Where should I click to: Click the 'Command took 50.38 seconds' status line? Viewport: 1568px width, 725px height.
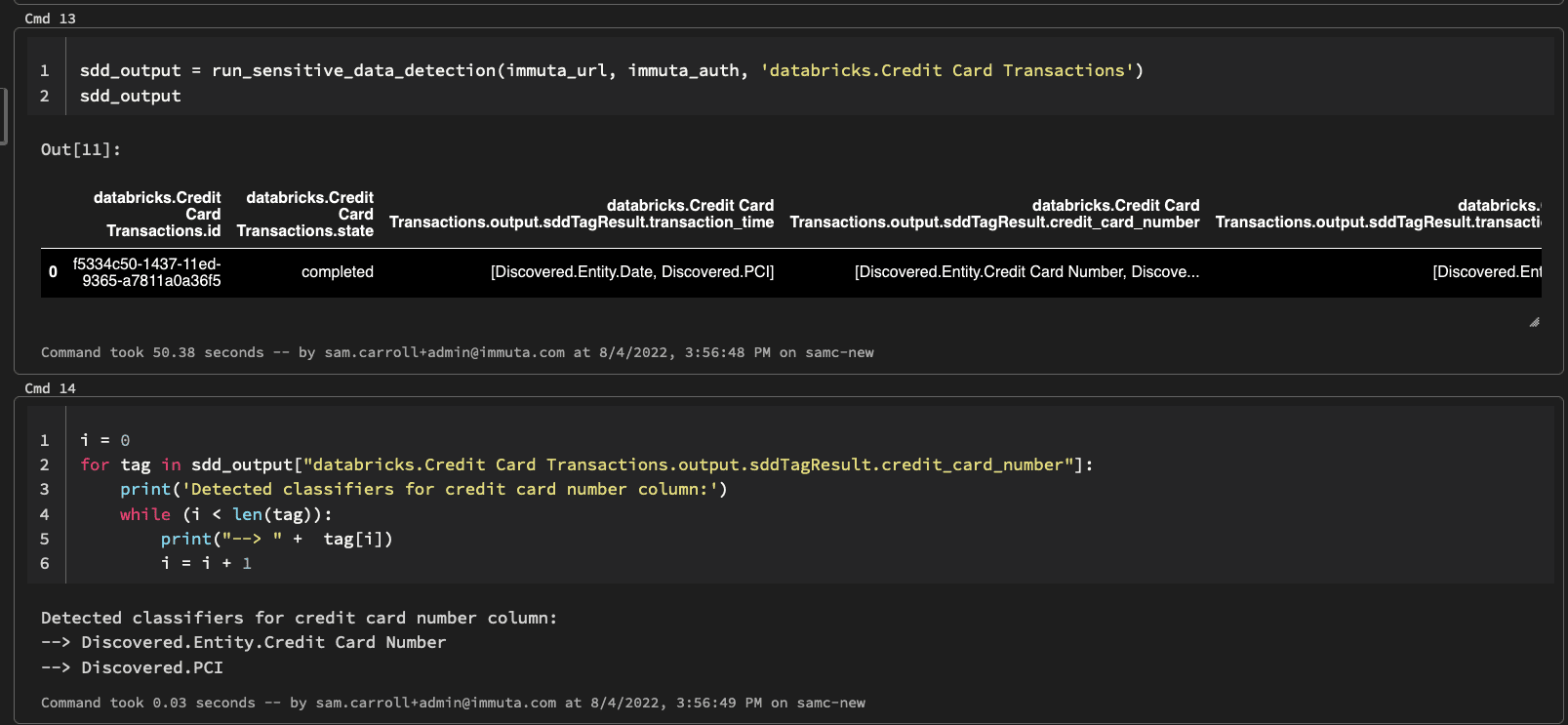point(458,352)
